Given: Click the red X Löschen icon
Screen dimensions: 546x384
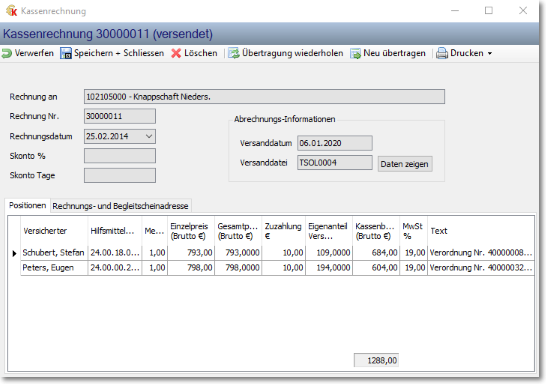Looking at the screenshot, I should [176, 53].
